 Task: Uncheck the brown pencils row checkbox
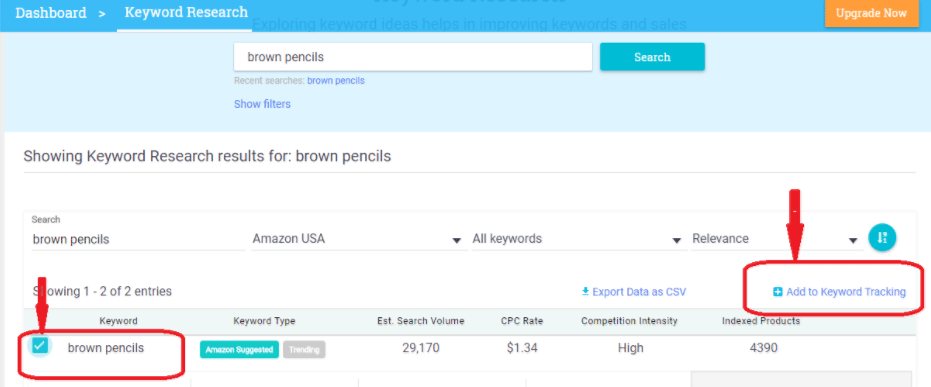40,345
